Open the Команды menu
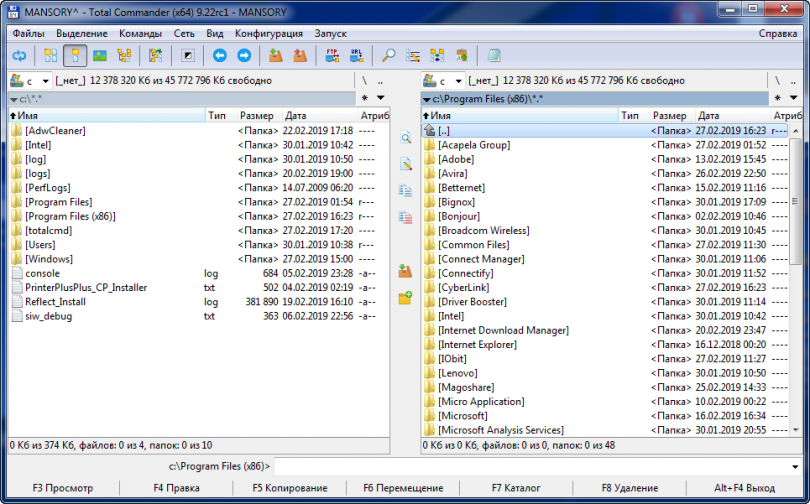Screen dimensions: 810x504 [141, 34]
